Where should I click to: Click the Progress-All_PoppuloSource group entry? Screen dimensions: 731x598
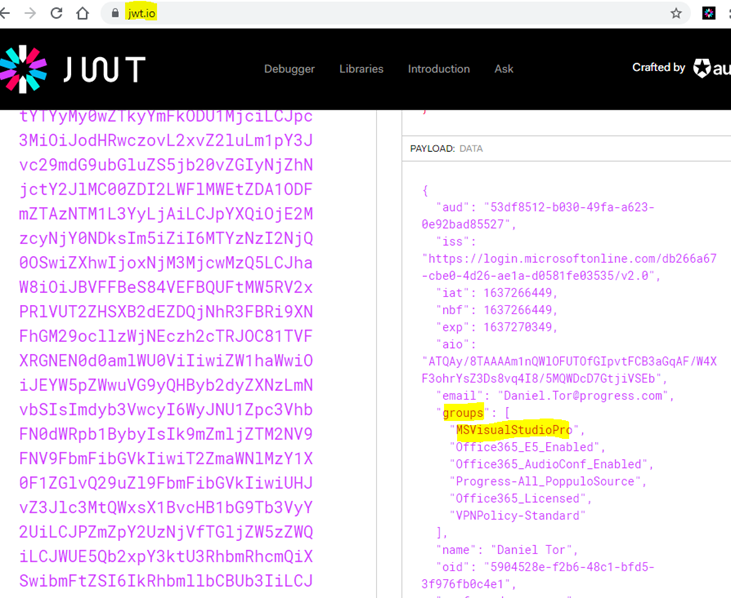(545, 481)
